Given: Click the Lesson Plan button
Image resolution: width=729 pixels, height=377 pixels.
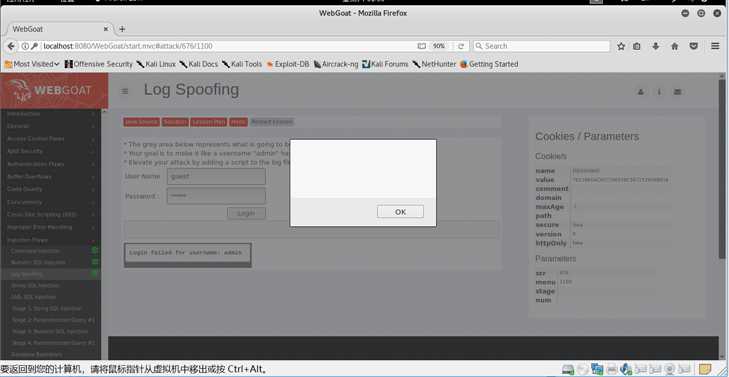Looking at the screenshot, I should (x=208, y=122).
